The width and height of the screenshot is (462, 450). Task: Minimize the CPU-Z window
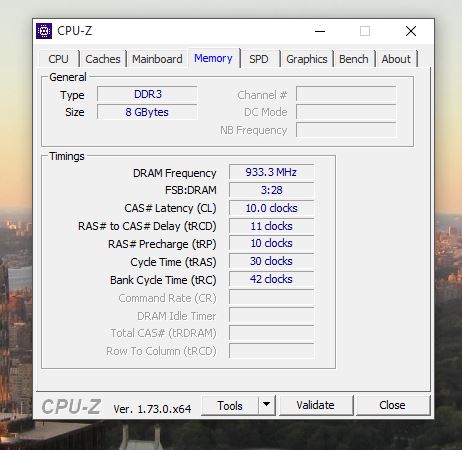tap(320, 31)
